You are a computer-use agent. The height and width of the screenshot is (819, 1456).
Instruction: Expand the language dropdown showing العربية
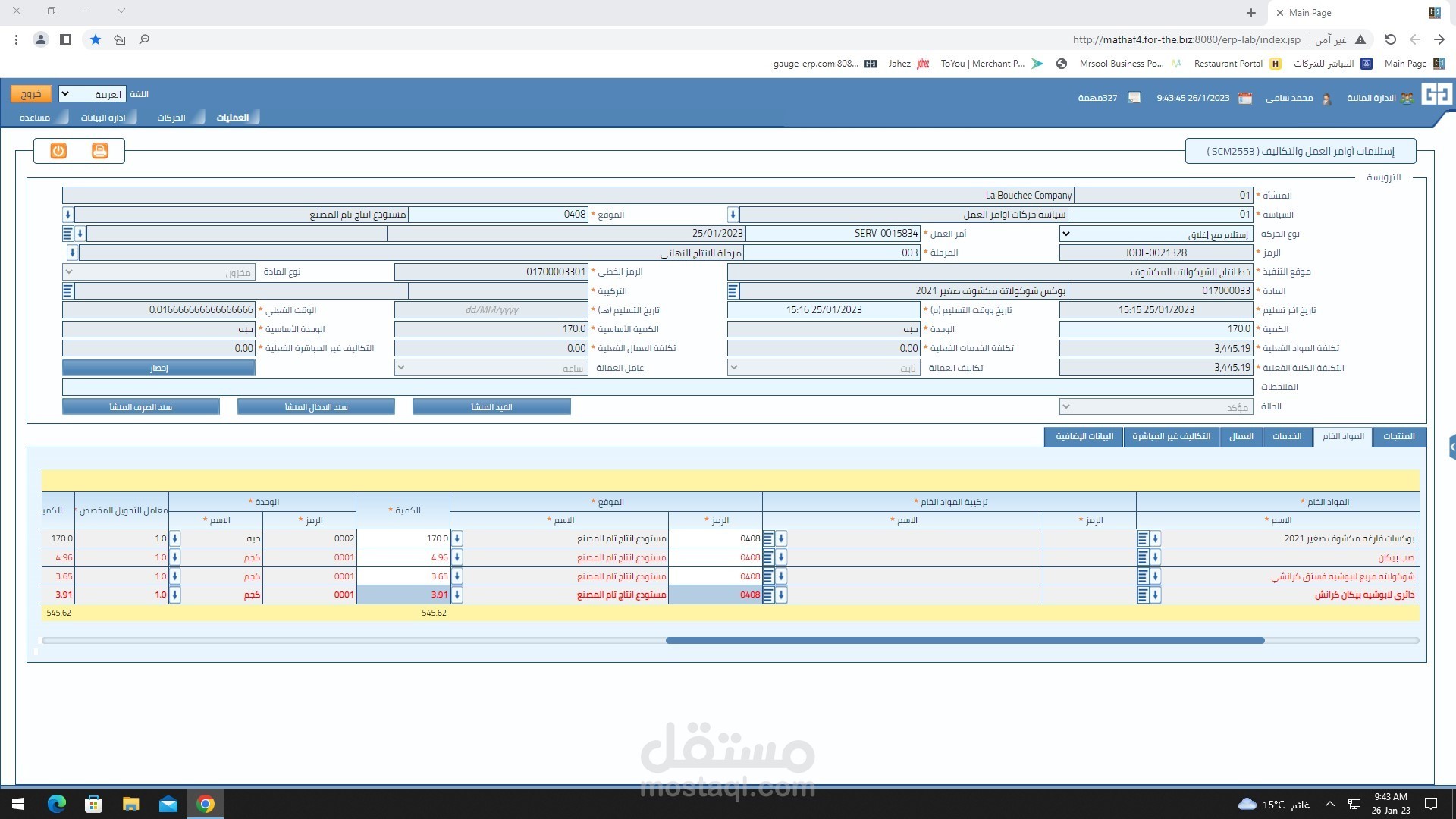(x=92, y=94)
